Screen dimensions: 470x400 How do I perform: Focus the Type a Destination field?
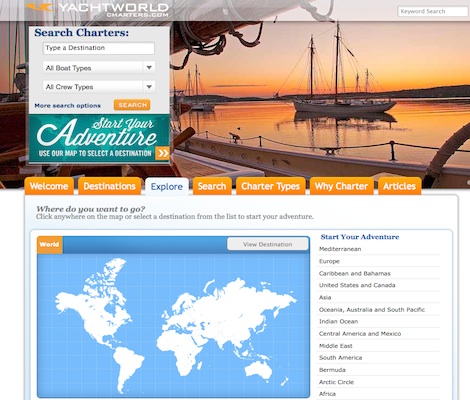point(99,48)
